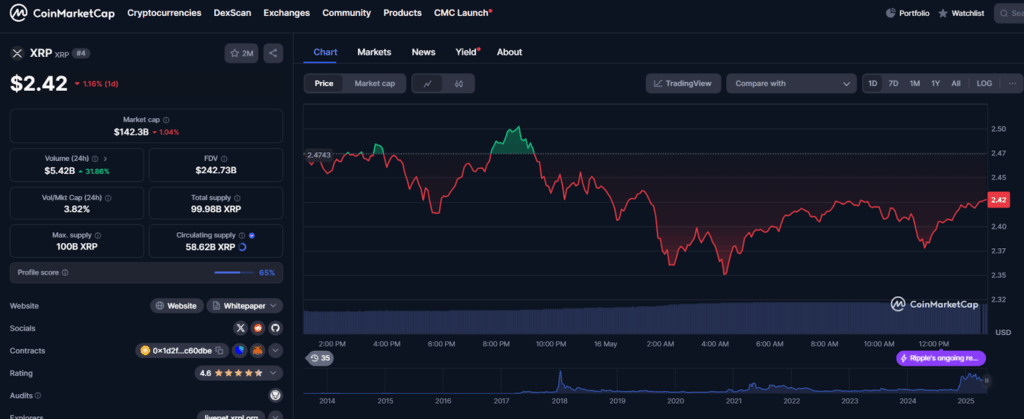Expand more contracts chevron

pos(276,350)
